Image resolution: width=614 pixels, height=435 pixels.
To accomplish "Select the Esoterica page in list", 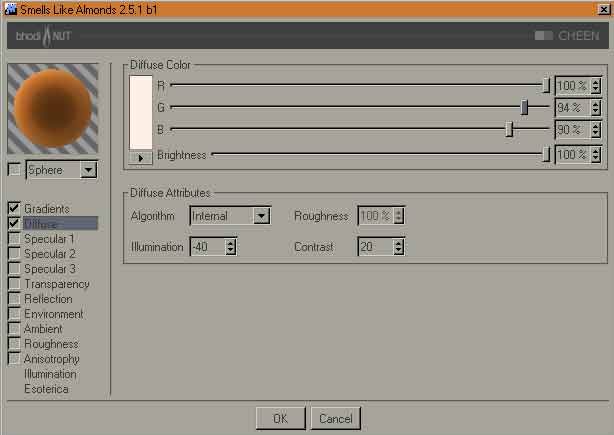I will point(46,389).
